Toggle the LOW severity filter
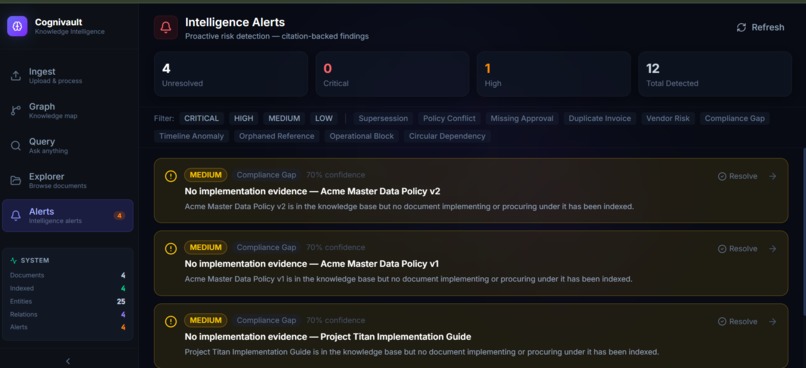 (324, 118)
